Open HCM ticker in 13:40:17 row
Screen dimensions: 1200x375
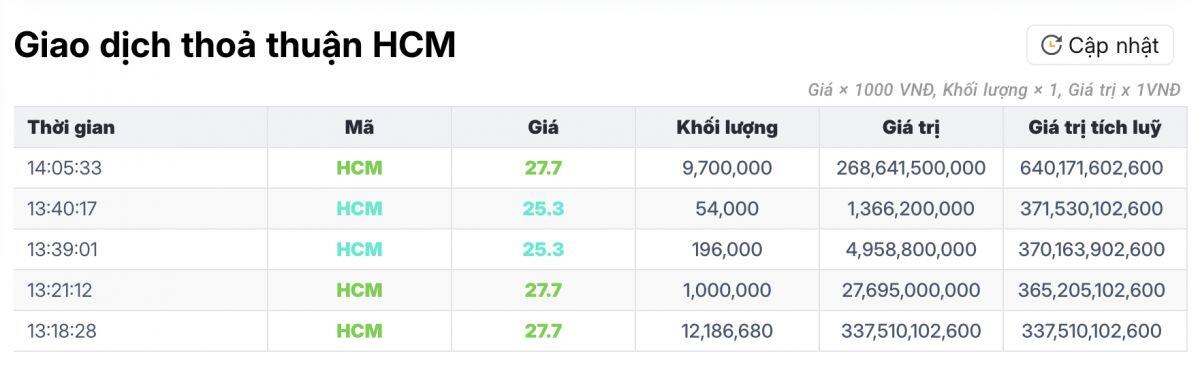click(x=359, y=209)
